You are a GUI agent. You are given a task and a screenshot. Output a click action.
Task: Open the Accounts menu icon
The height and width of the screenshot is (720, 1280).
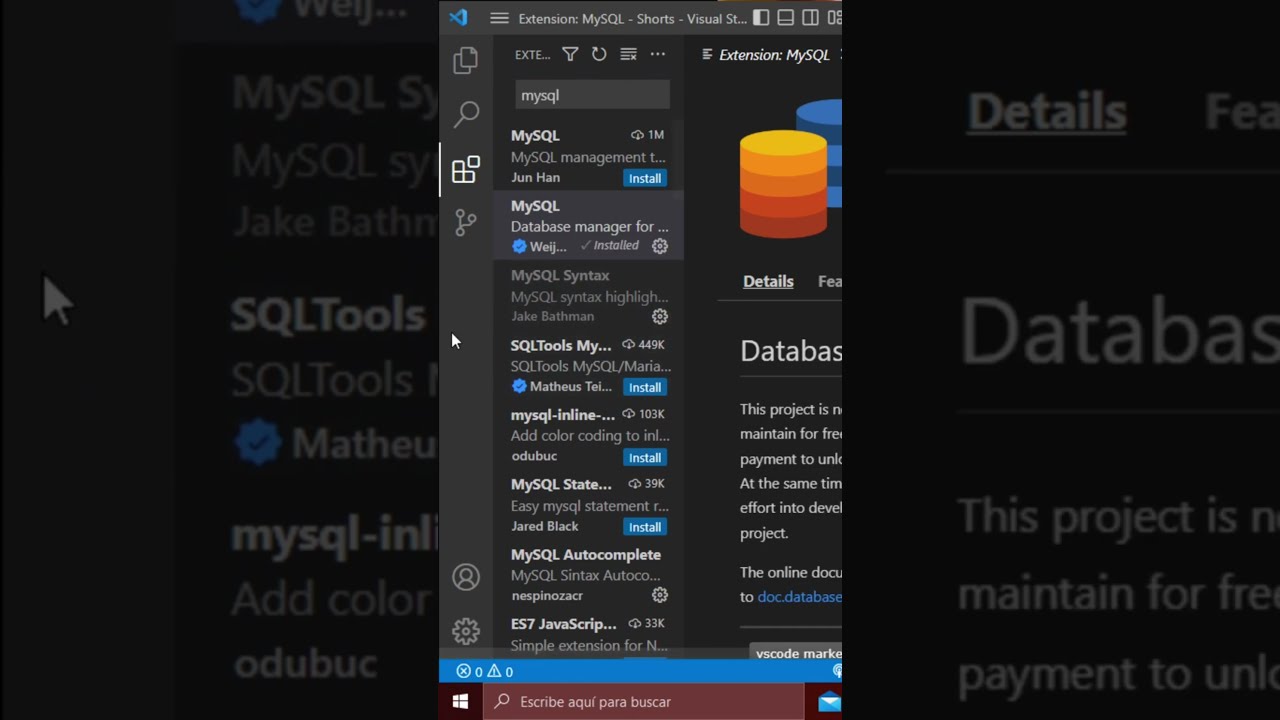click(x=466, y=577)
